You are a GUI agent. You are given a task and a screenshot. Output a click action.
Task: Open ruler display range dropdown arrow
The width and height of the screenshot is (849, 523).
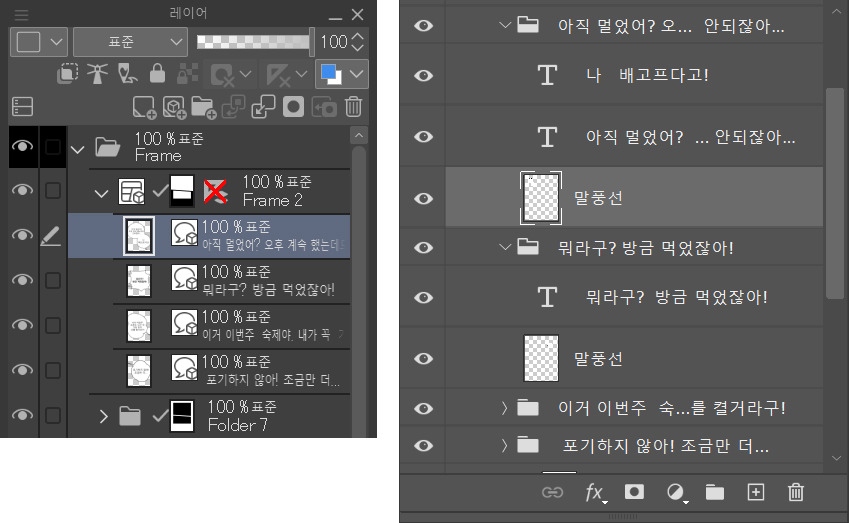tap(302, 74)
